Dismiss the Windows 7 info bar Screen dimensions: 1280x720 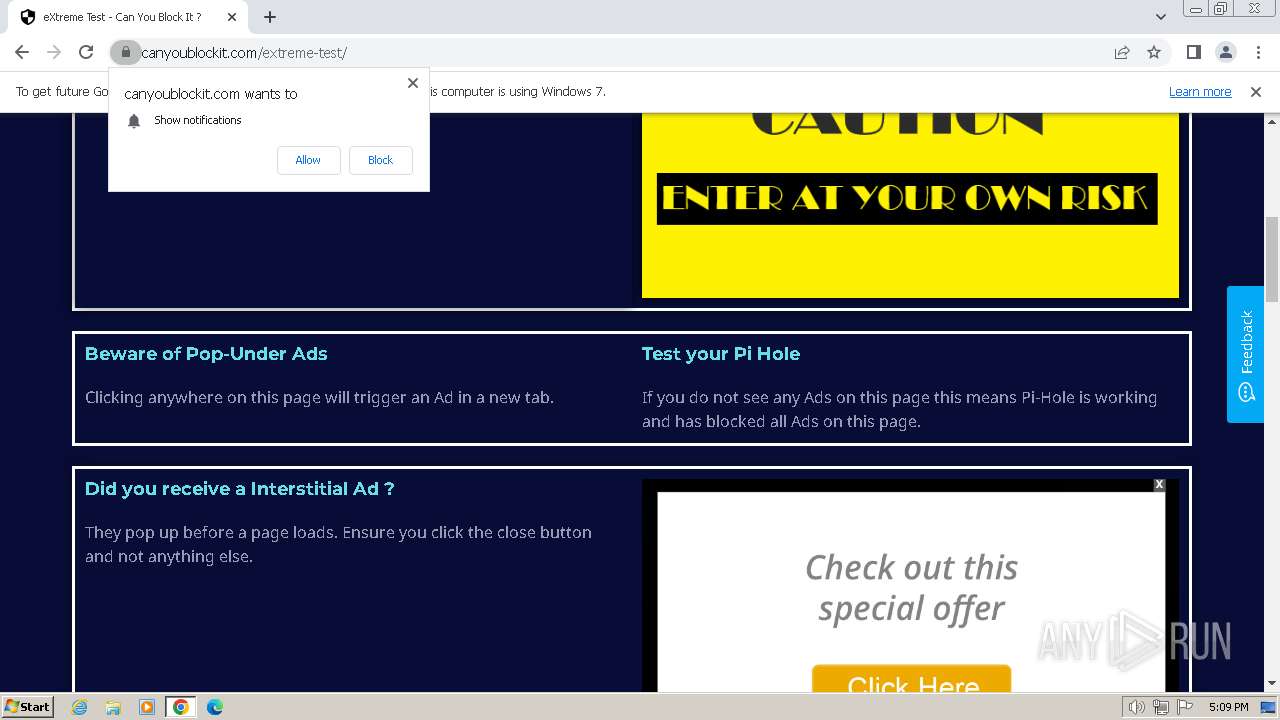point(1256,92)
